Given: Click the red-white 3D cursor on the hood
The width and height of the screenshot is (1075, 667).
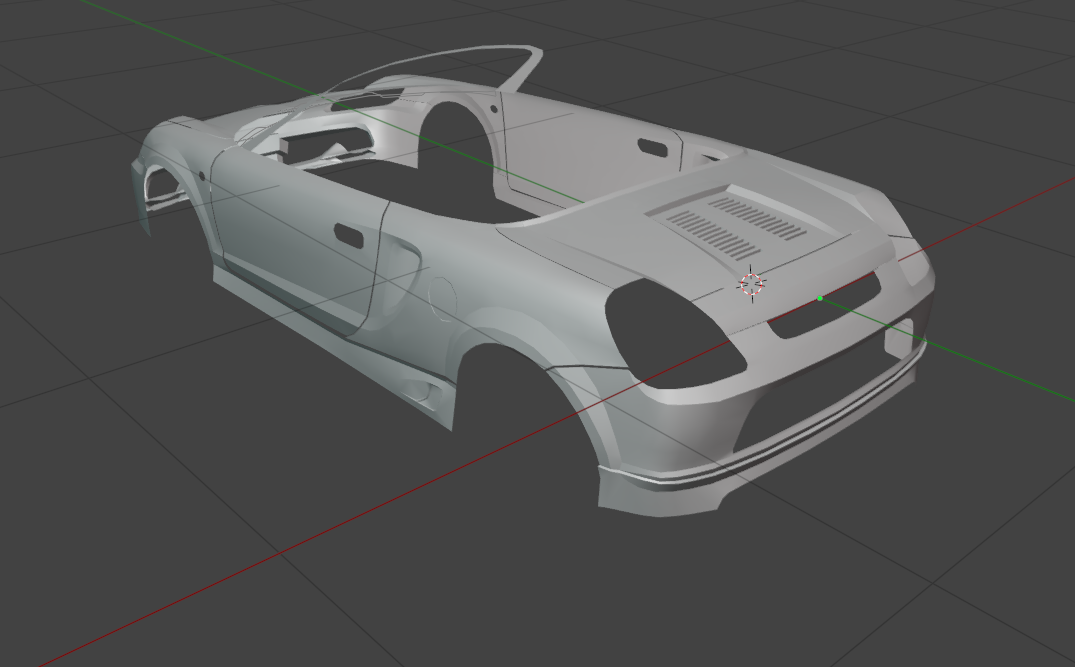Looking at the screenshot, I should [x=751, y=283].
